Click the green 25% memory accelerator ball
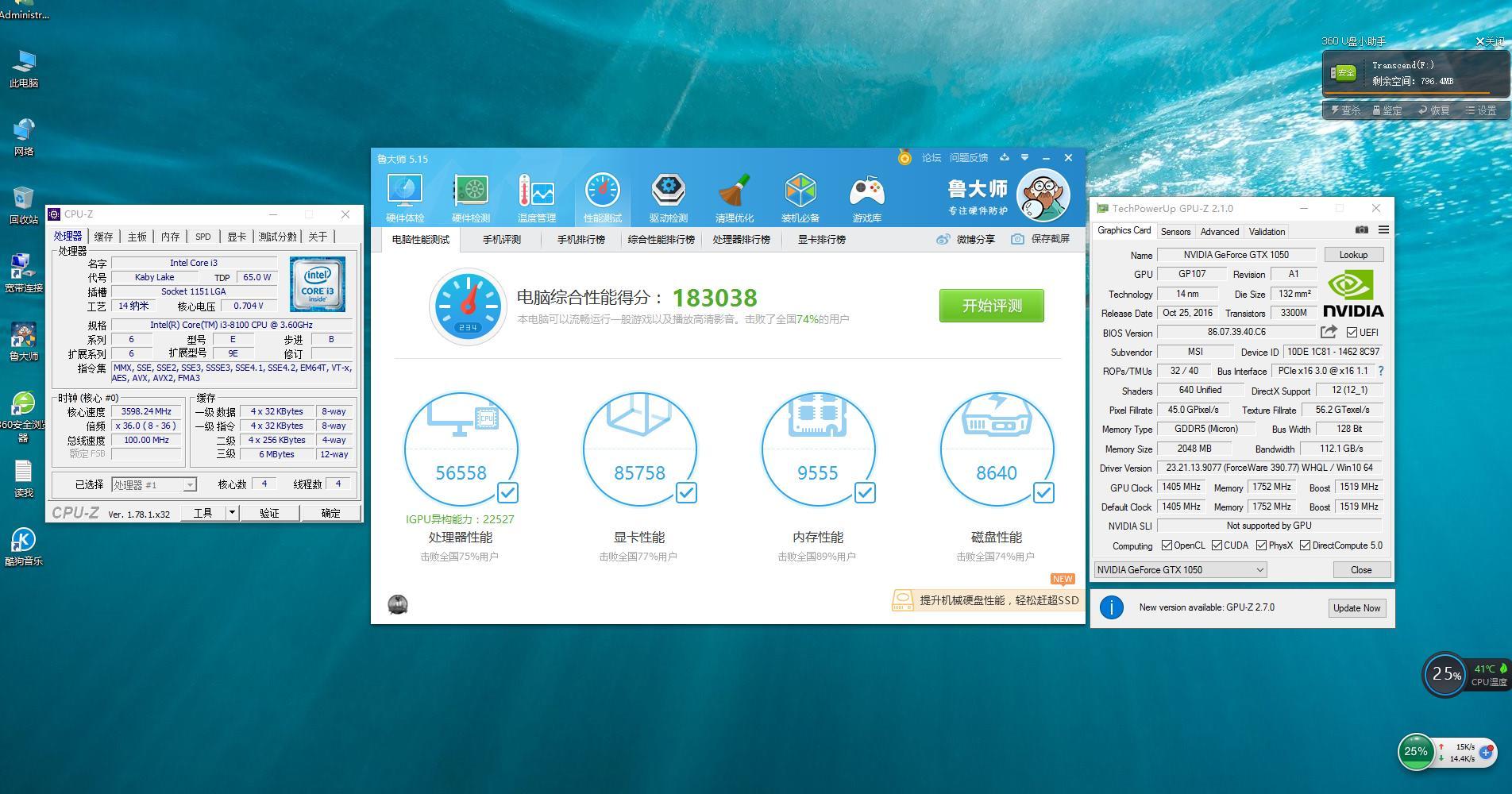 (1416, 751)
